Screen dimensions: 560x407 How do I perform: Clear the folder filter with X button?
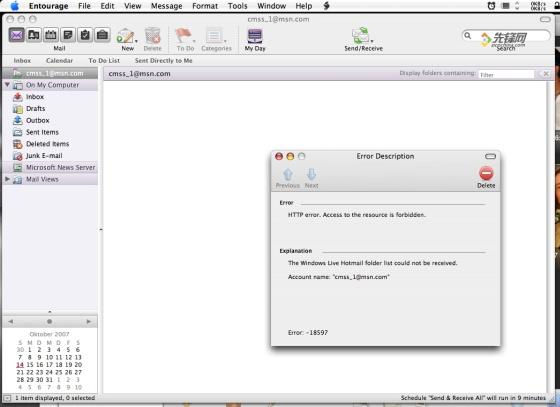point(546,74)
